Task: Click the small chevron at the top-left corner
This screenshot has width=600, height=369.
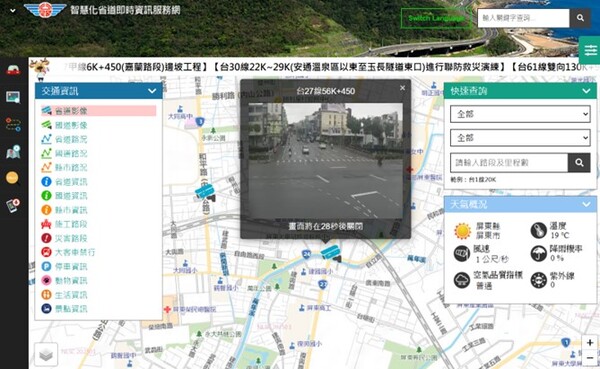Action: (x=13, y=11)
